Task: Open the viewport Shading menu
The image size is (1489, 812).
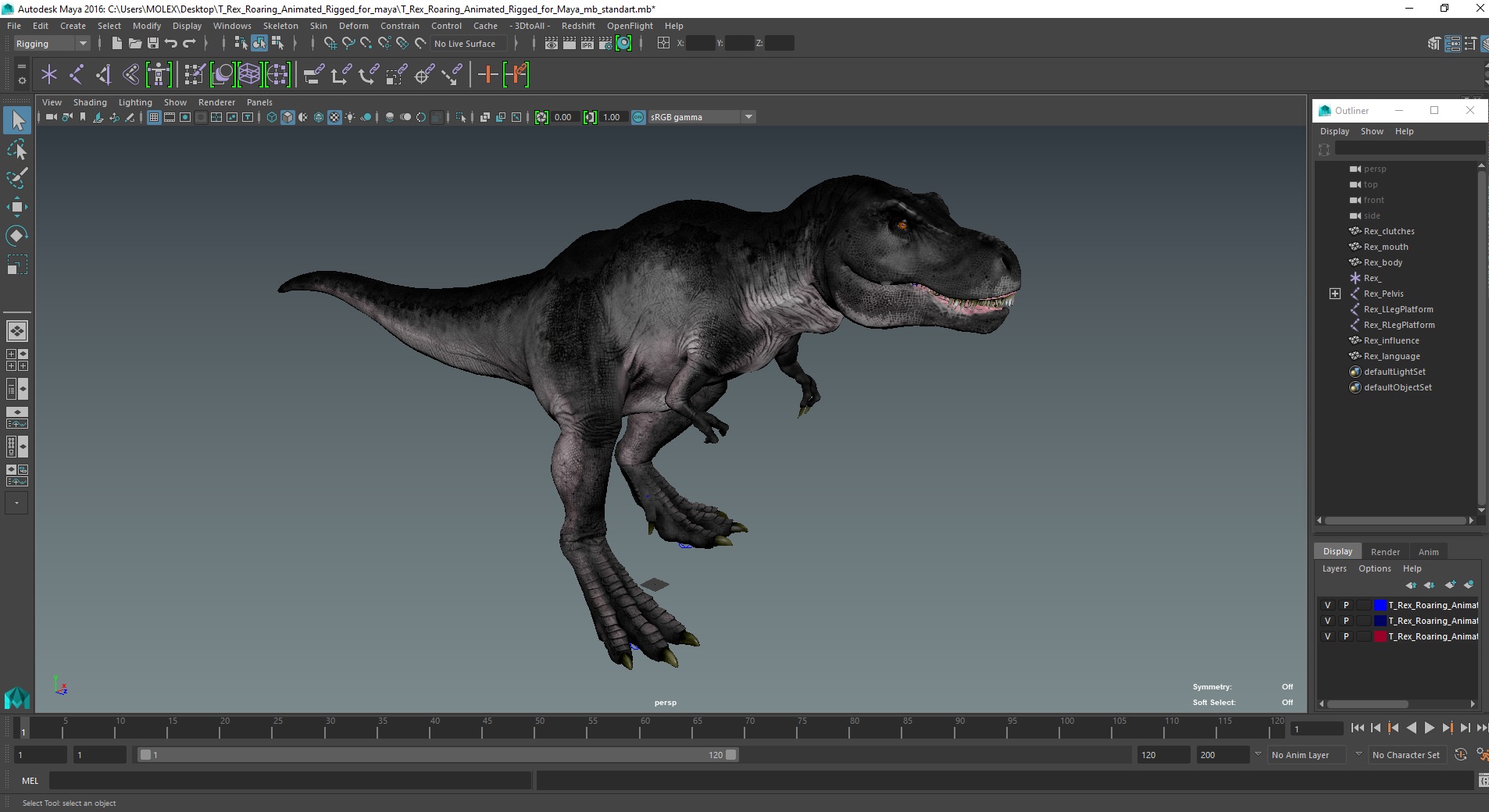Action: point(90,102)
